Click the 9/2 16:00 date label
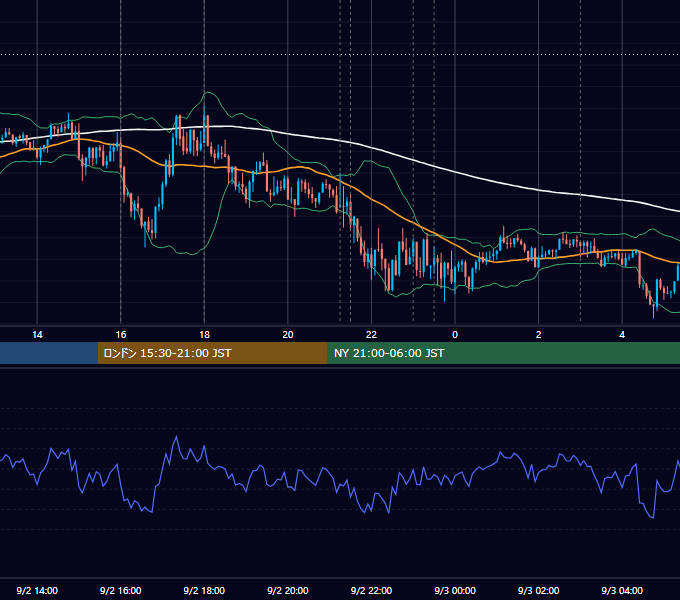Image resolution: width=680 pixels, height=600 pixels. pyautogui.click(x=121, y=590)
